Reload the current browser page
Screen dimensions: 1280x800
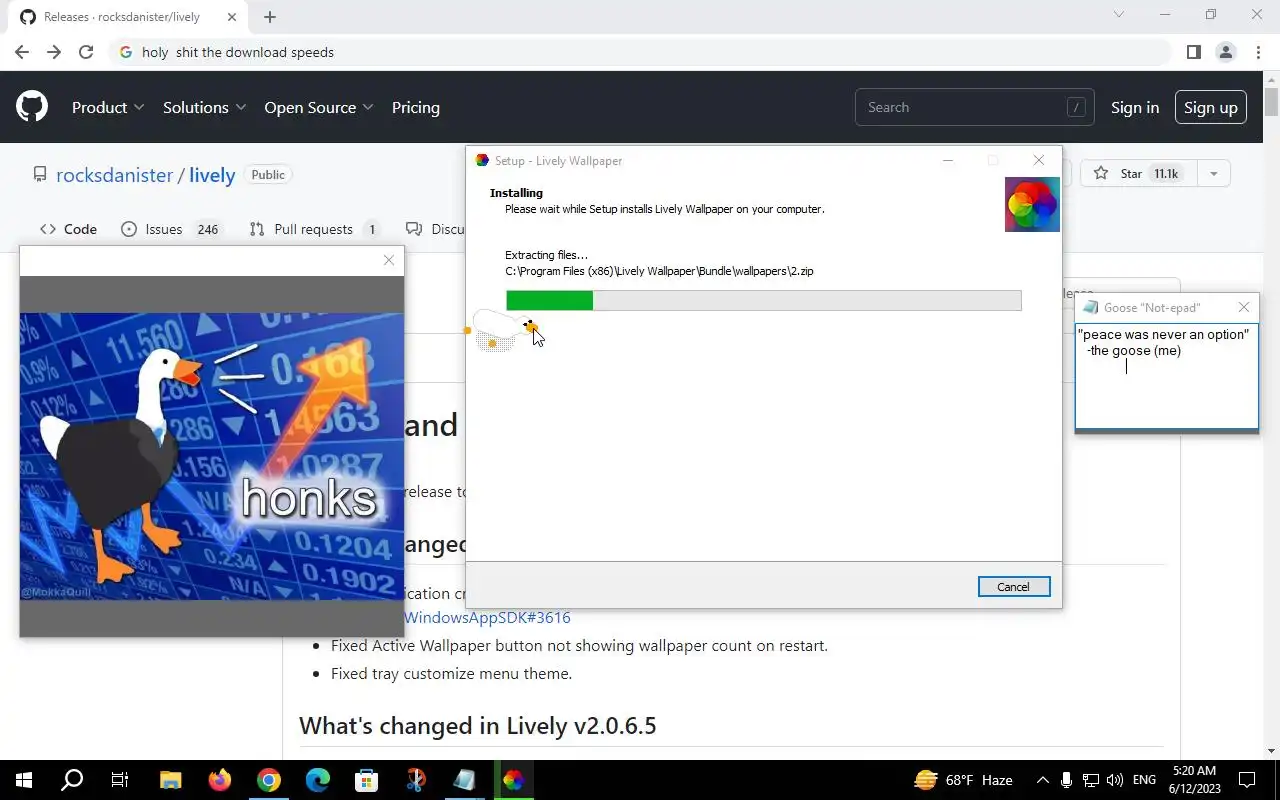86,52
